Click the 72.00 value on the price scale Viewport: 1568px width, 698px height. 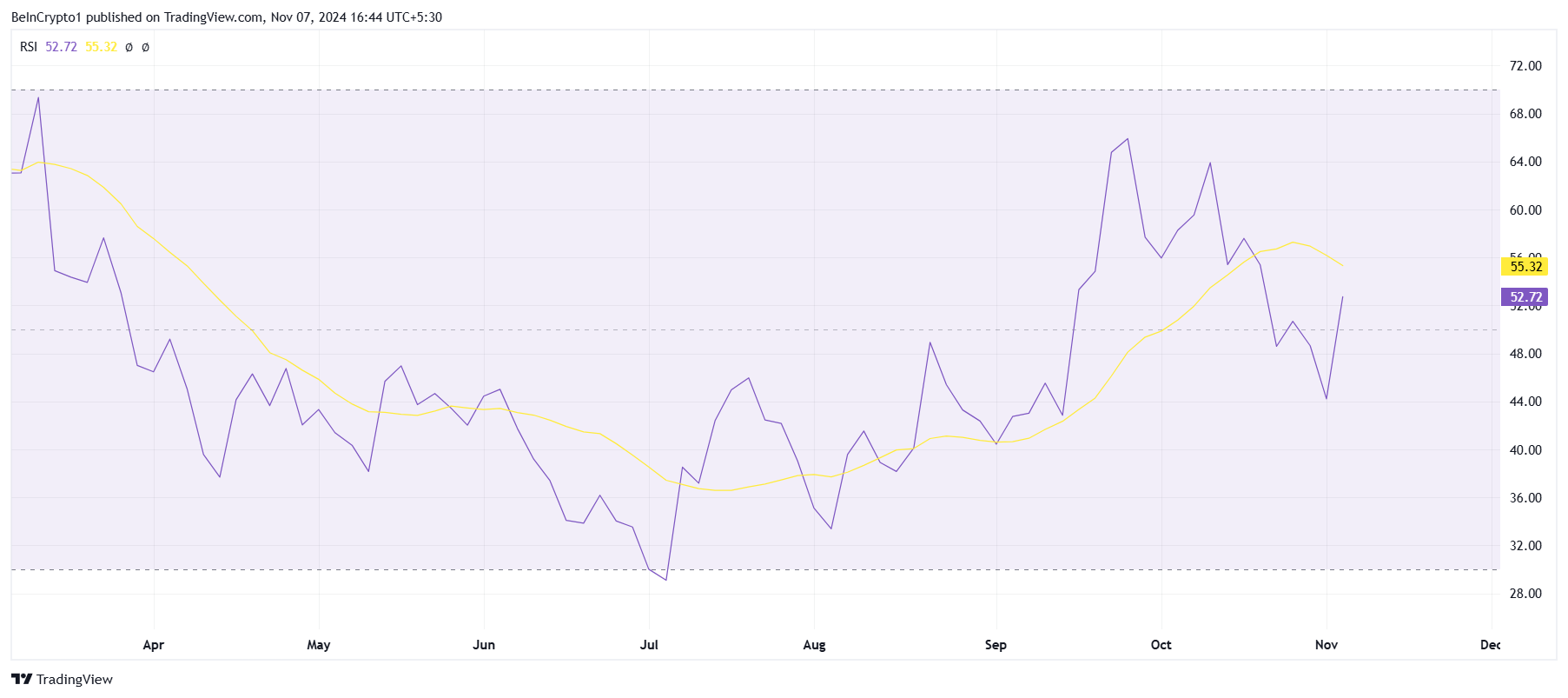(1525, 66)
